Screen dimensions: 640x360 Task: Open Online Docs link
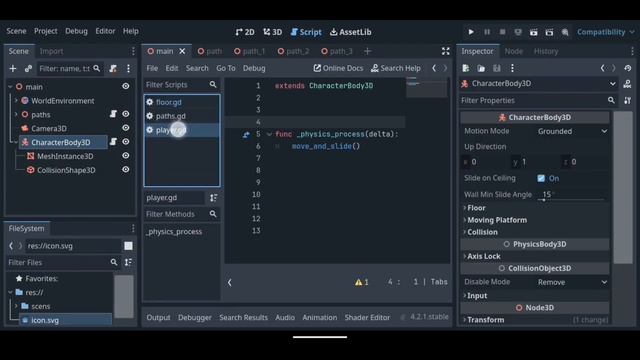coord(338,68)
